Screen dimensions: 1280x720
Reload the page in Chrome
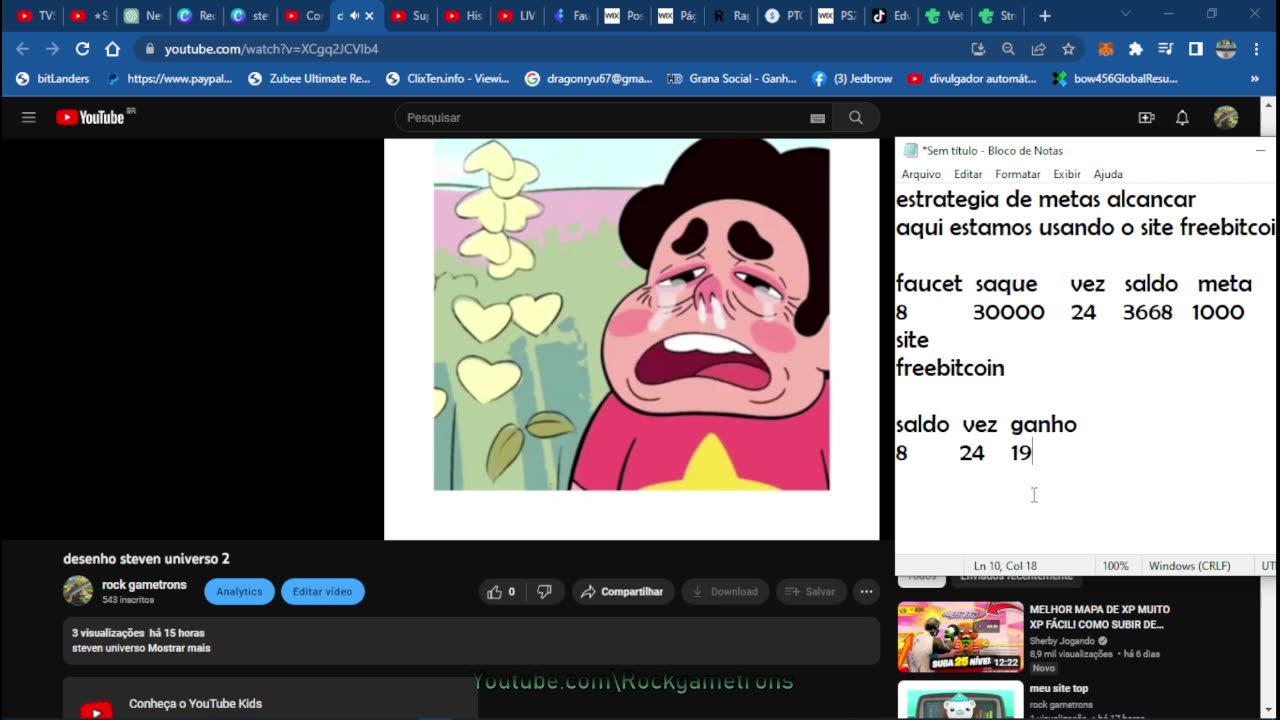(83, 49)
